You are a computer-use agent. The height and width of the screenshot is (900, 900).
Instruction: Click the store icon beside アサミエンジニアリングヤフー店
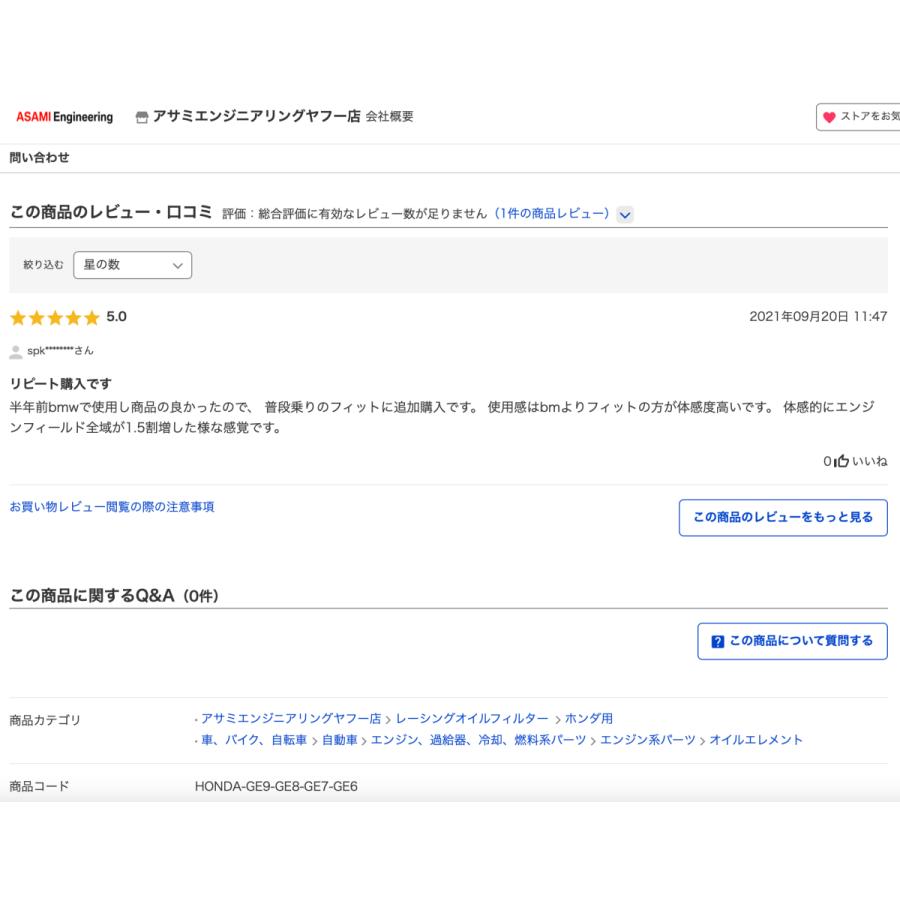point(139,117)
